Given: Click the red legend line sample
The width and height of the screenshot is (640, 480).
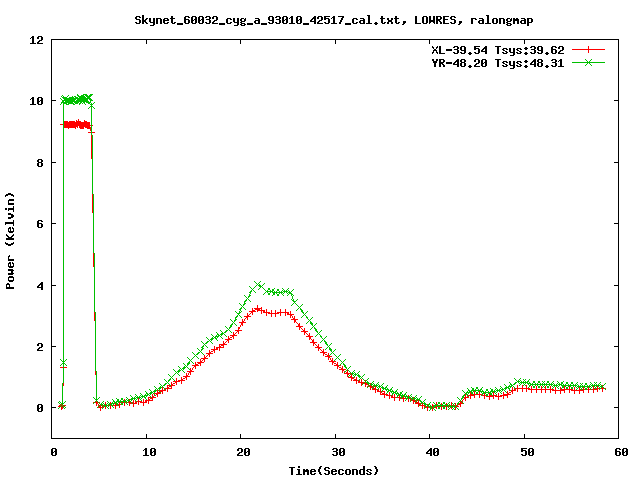Looking at the screenshot, I should 588,50.
